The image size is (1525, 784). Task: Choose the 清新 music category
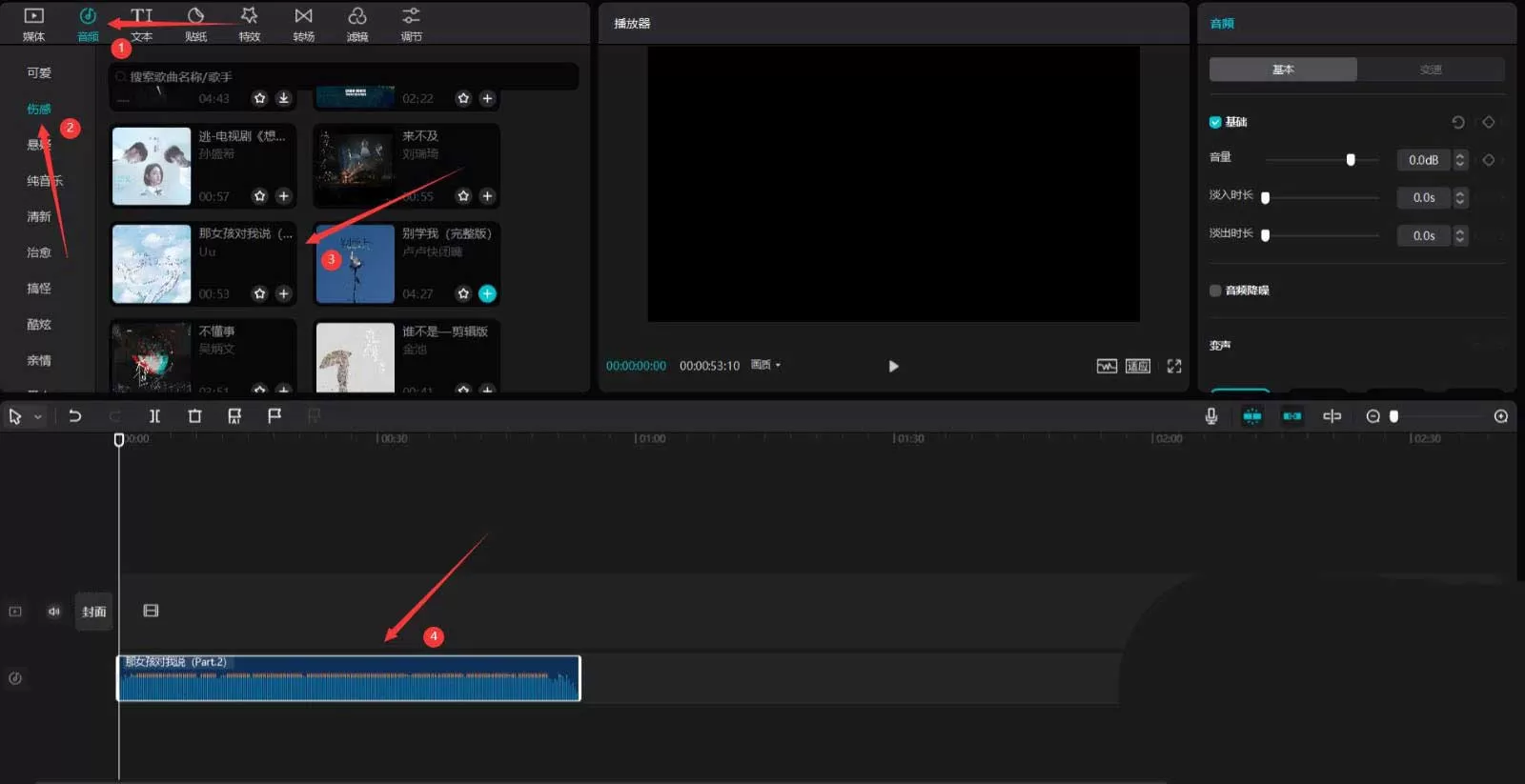pos(39,216)
